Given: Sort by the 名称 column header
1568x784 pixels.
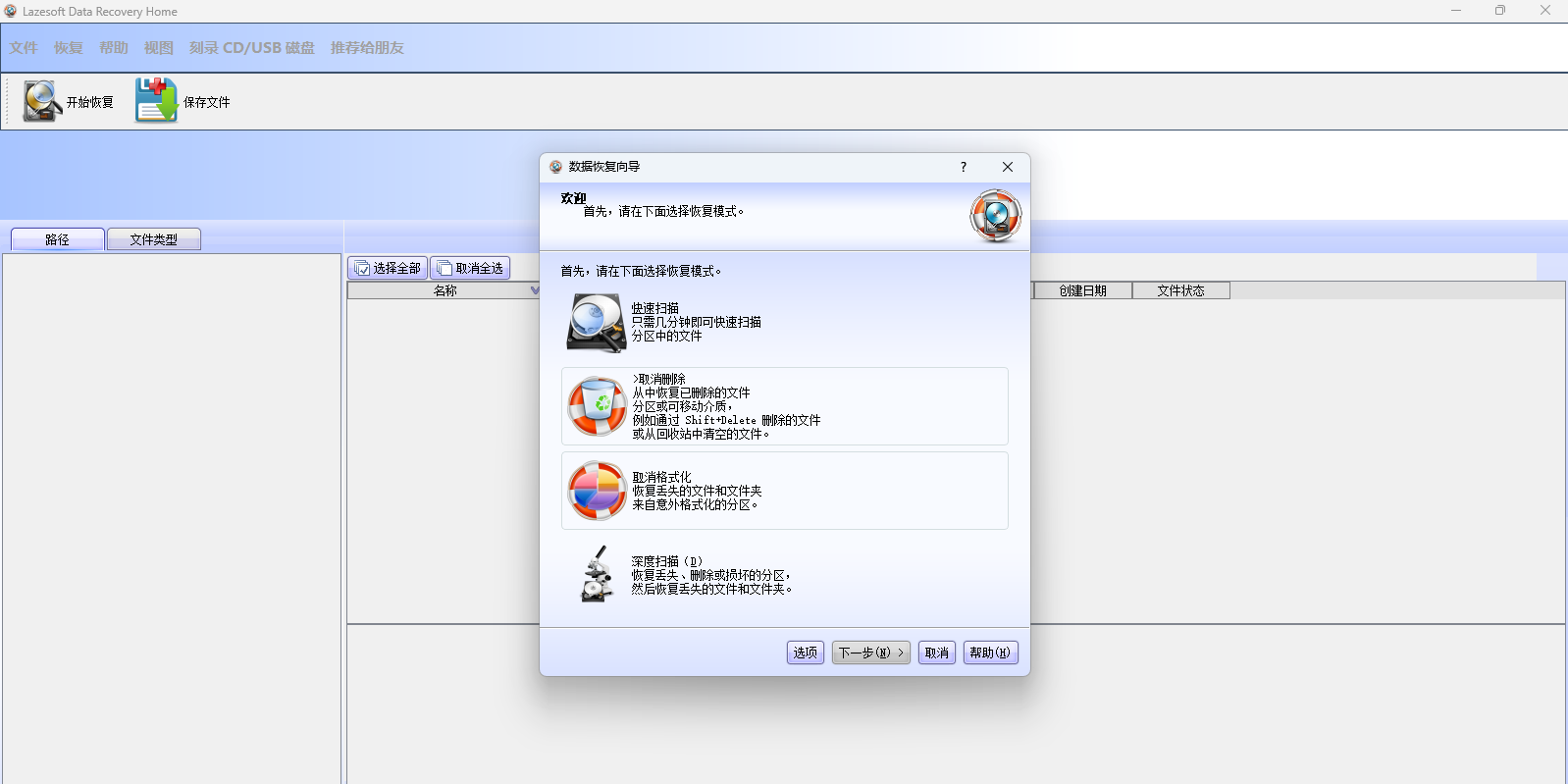Looking at the screenshot, I should 444,290.
